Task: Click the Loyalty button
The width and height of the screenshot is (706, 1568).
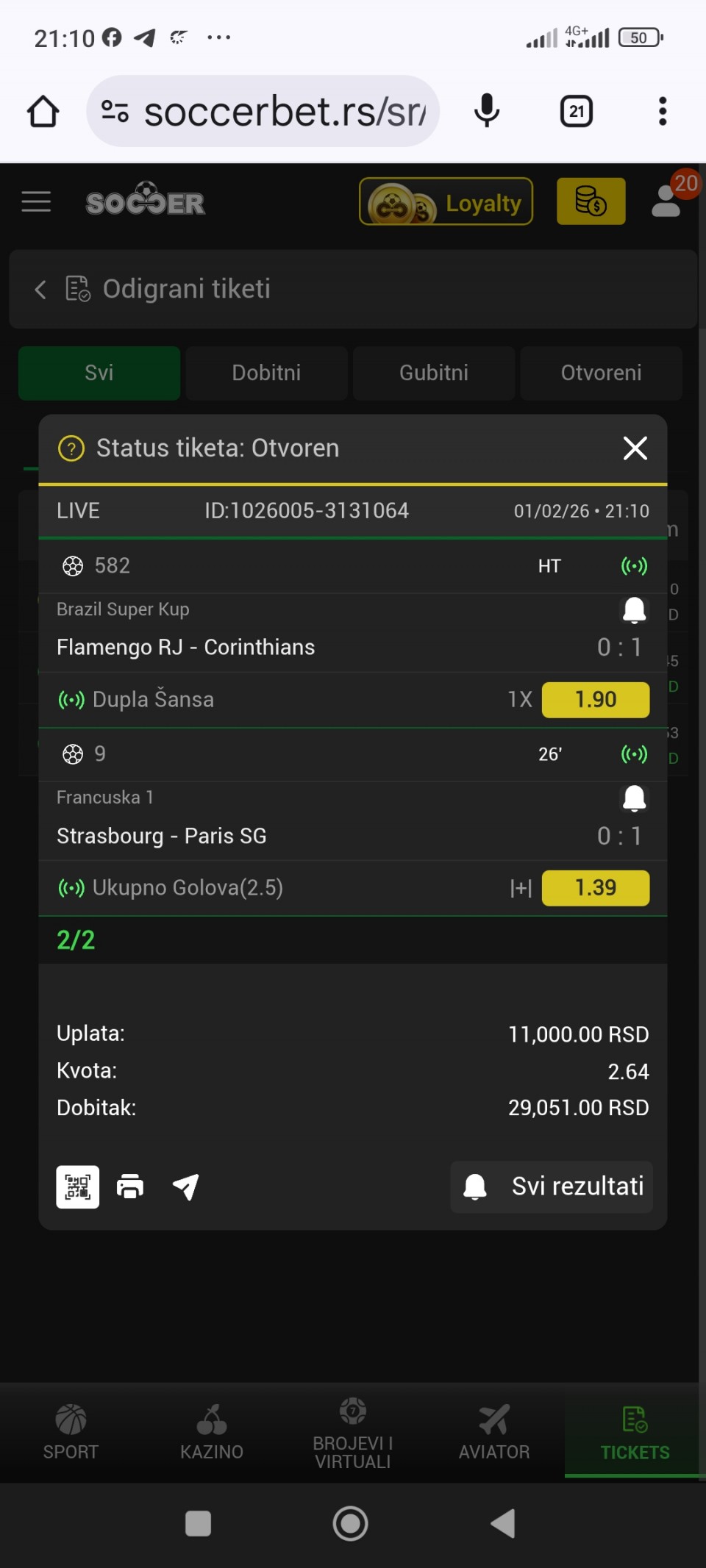Action: click(446, 201)
